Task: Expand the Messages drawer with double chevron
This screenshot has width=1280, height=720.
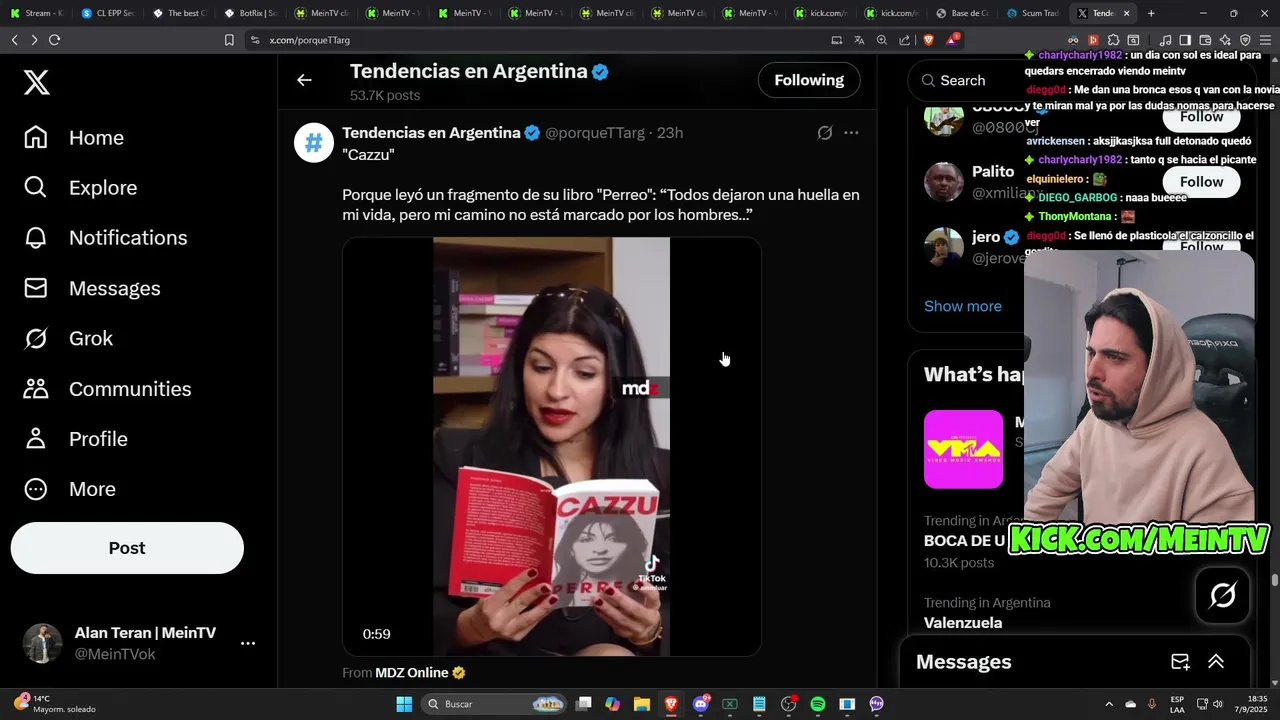Action: tap(1216, 662)
